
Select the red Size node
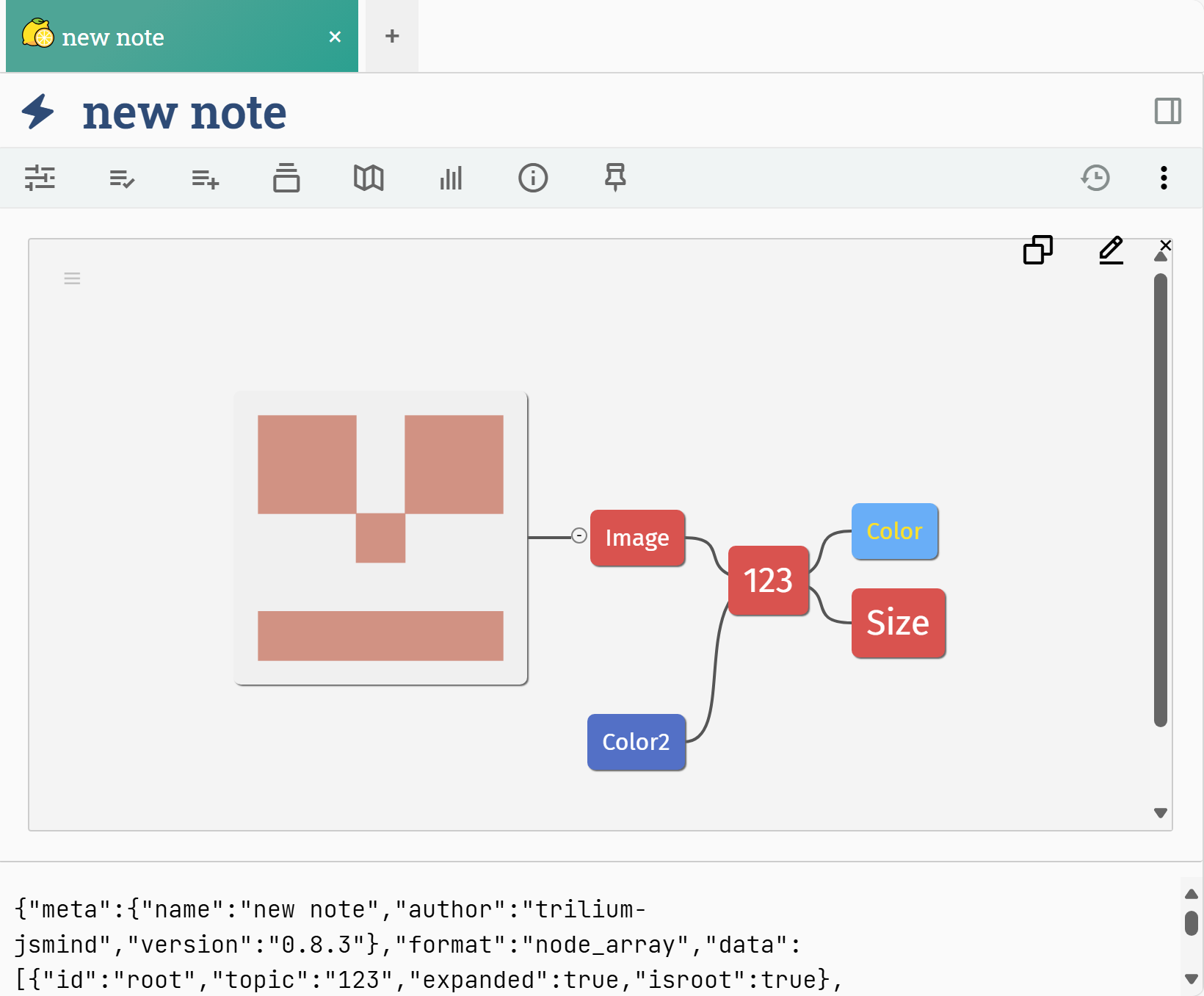[898, 623]
